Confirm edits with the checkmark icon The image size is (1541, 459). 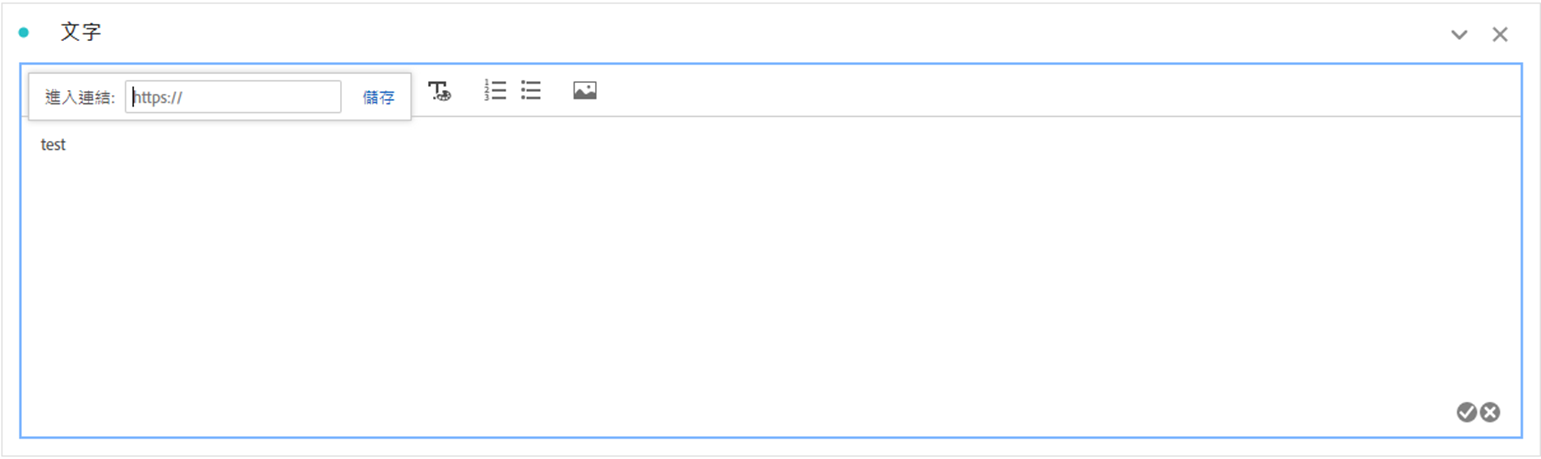(x=1467, y=412)
